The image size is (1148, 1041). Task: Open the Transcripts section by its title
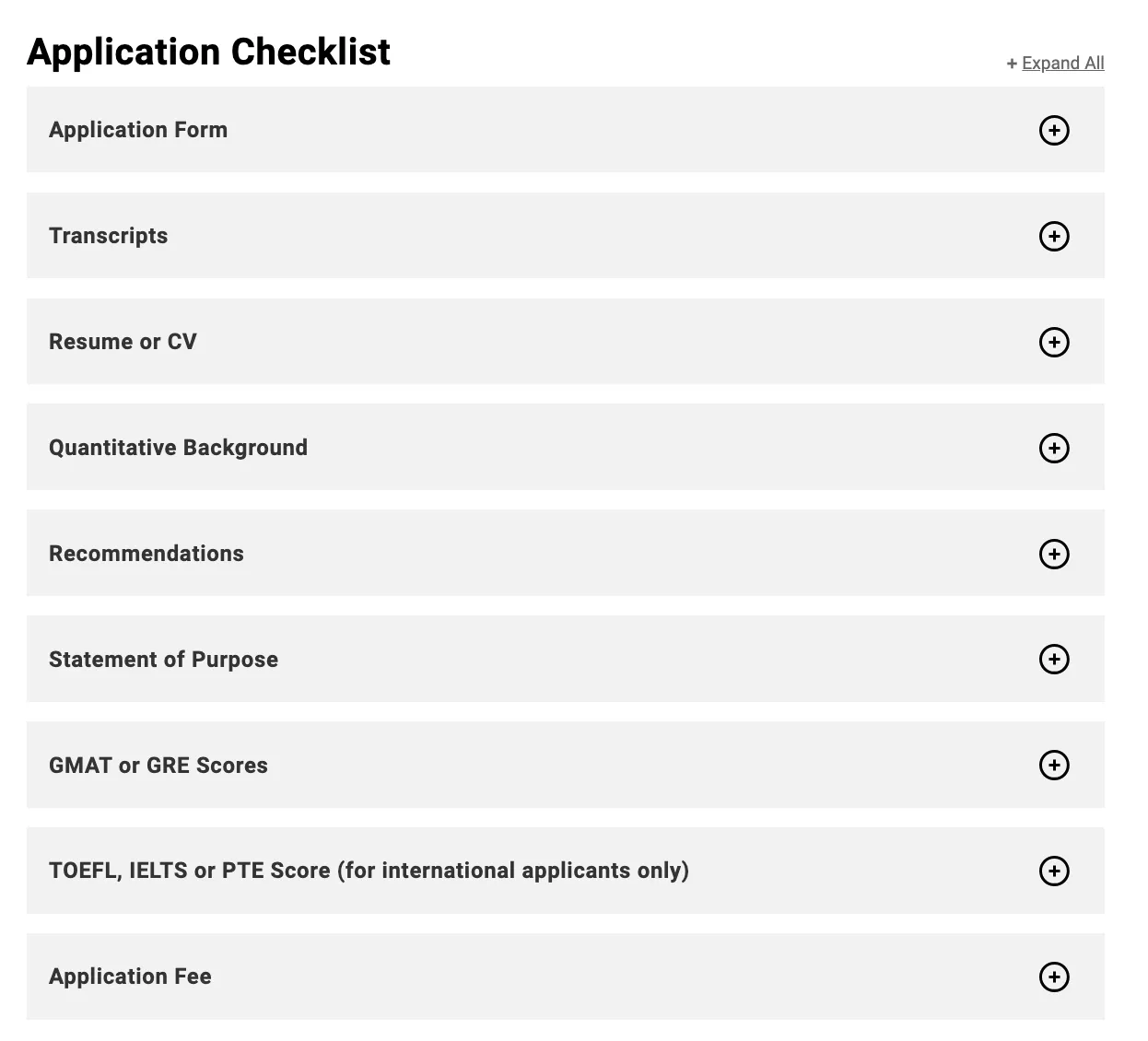coord(109,236)
